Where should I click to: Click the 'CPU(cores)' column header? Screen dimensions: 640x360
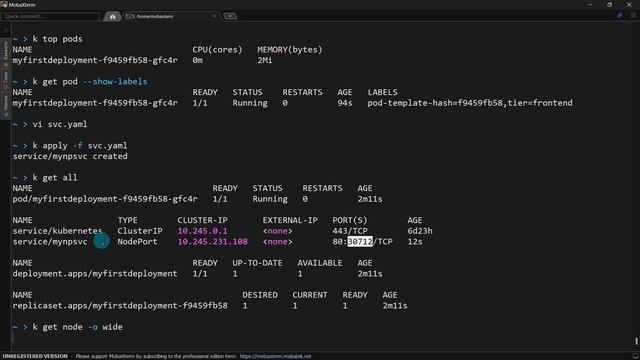tap(217, 50)
